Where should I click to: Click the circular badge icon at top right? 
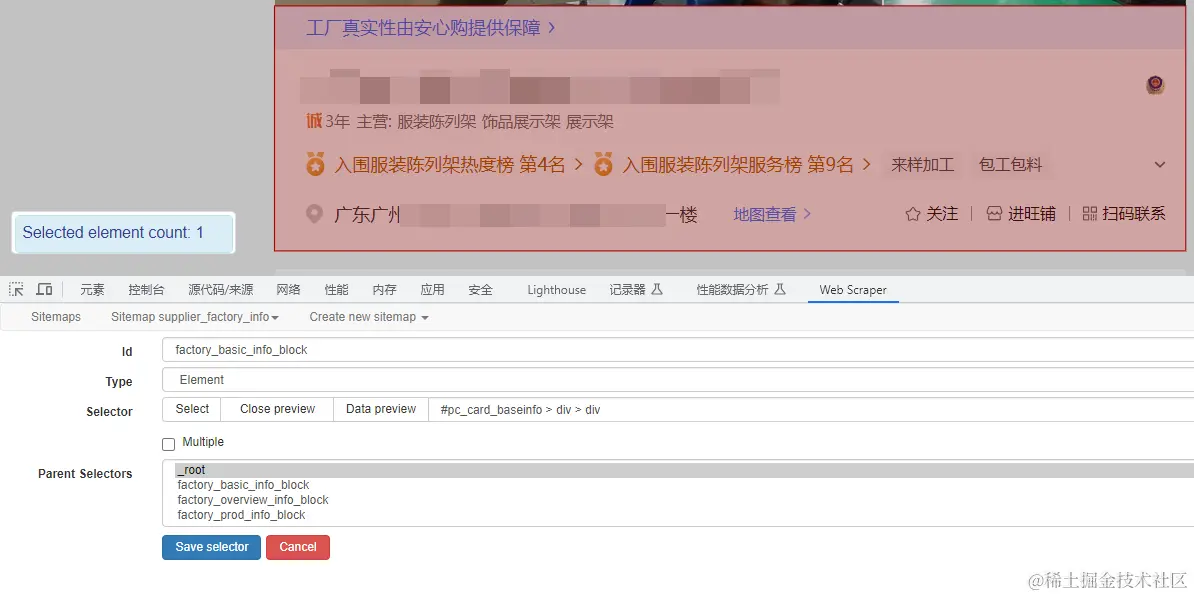1155,86
